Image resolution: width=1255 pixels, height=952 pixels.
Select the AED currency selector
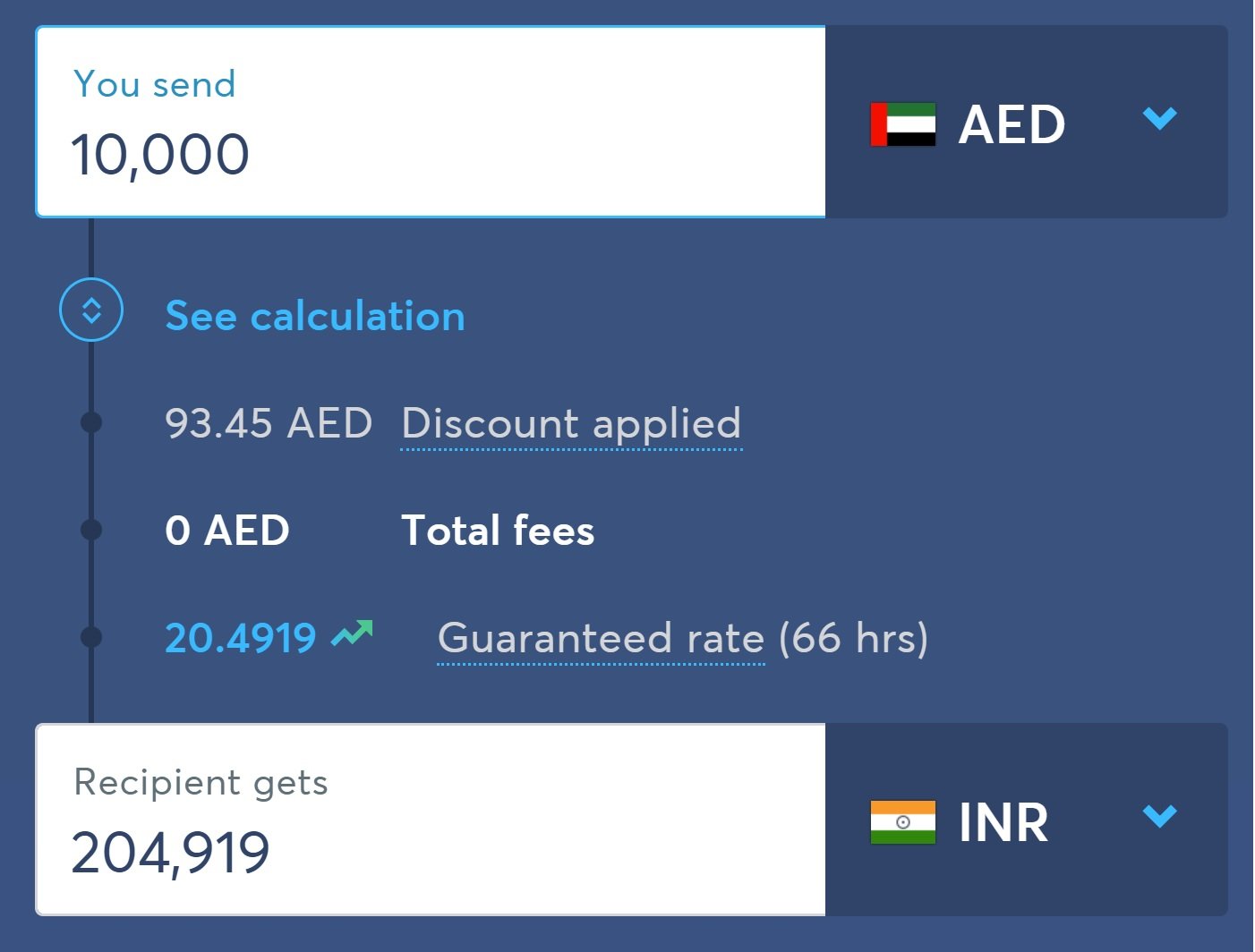click(x=1027, y=122)
